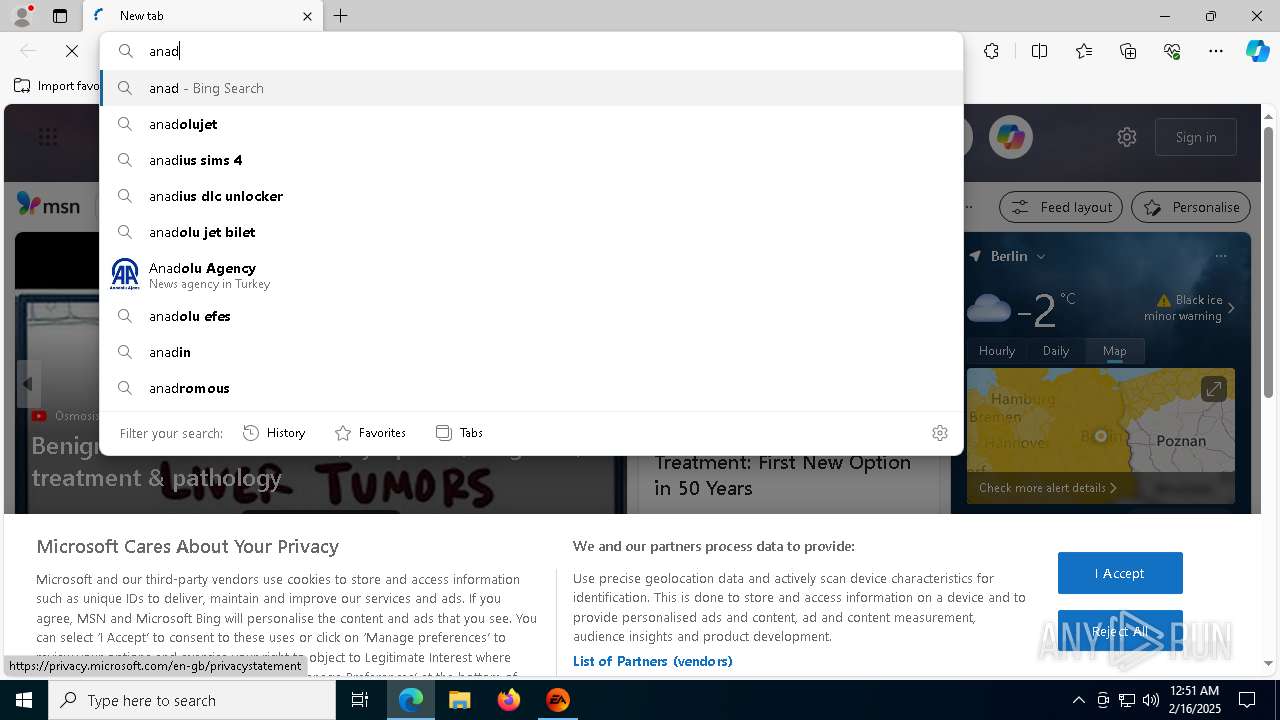Open the notification center icon
1280x720 pixels.
(1247, 700)
